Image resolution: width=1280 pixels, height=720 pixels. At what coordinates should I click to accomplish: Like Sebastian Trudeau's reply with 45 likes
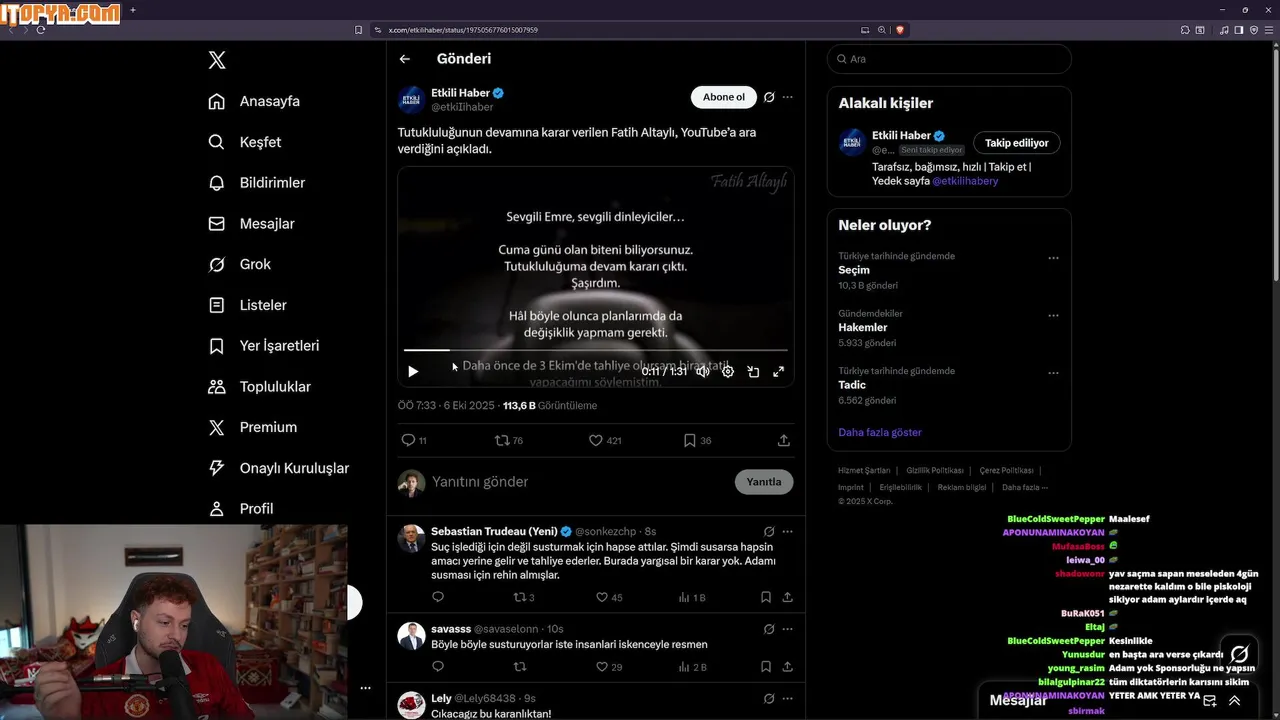[x=609, y=597]
